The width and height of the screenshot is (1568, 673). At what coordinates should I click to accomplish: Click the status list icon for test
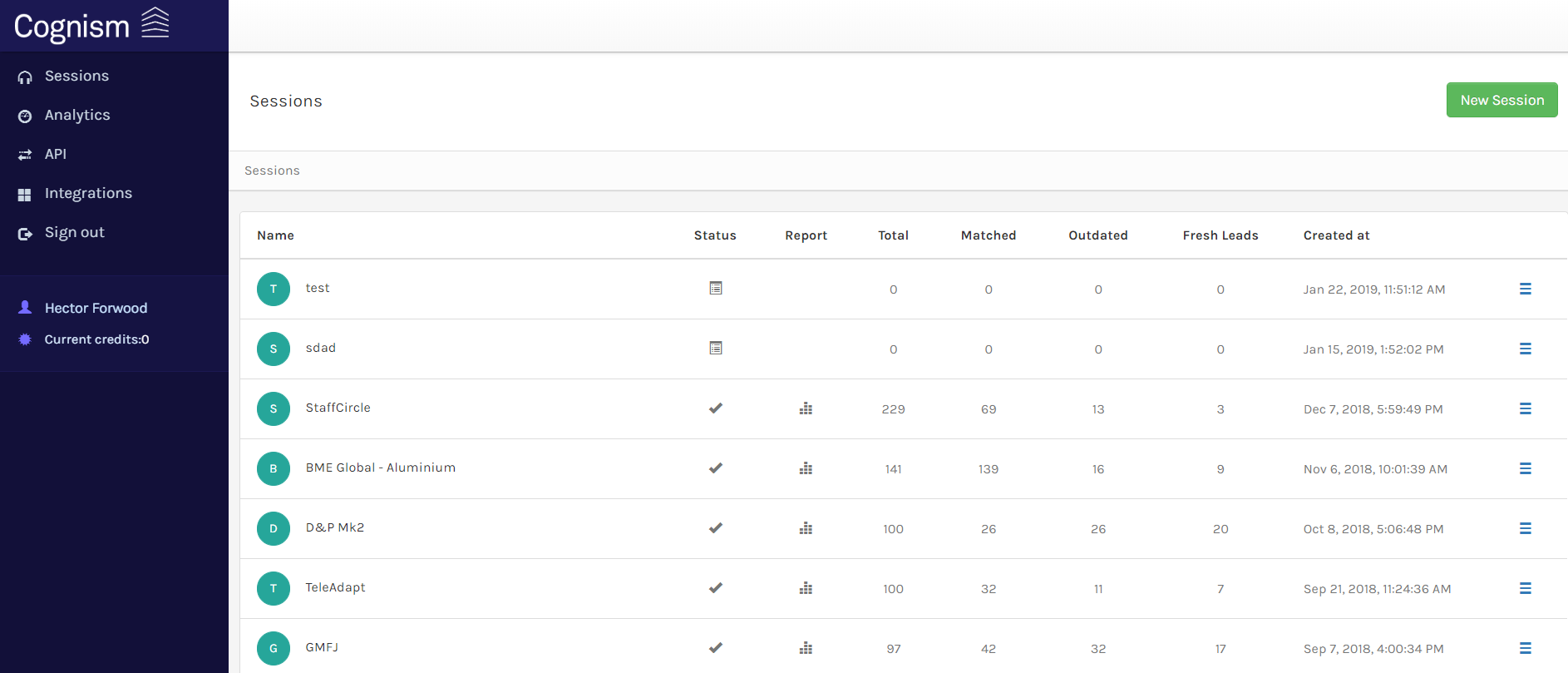(x=715, y=288)
